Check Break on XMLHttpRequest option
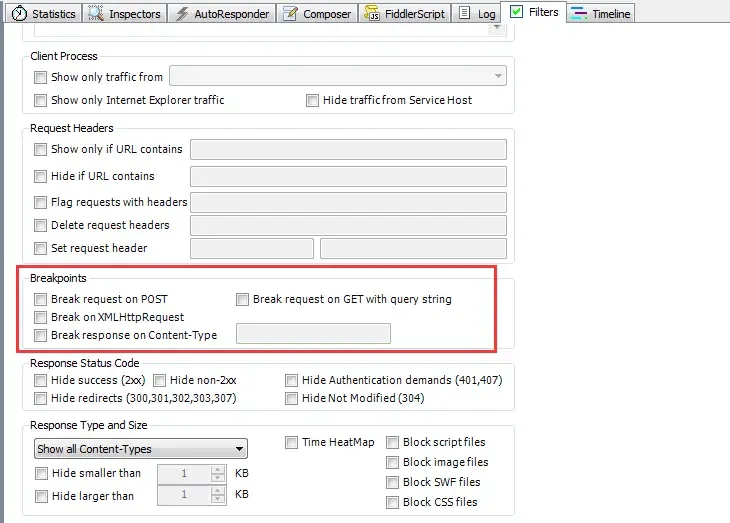The width and height of the screenshot is (730, 523). pos(41,317)
